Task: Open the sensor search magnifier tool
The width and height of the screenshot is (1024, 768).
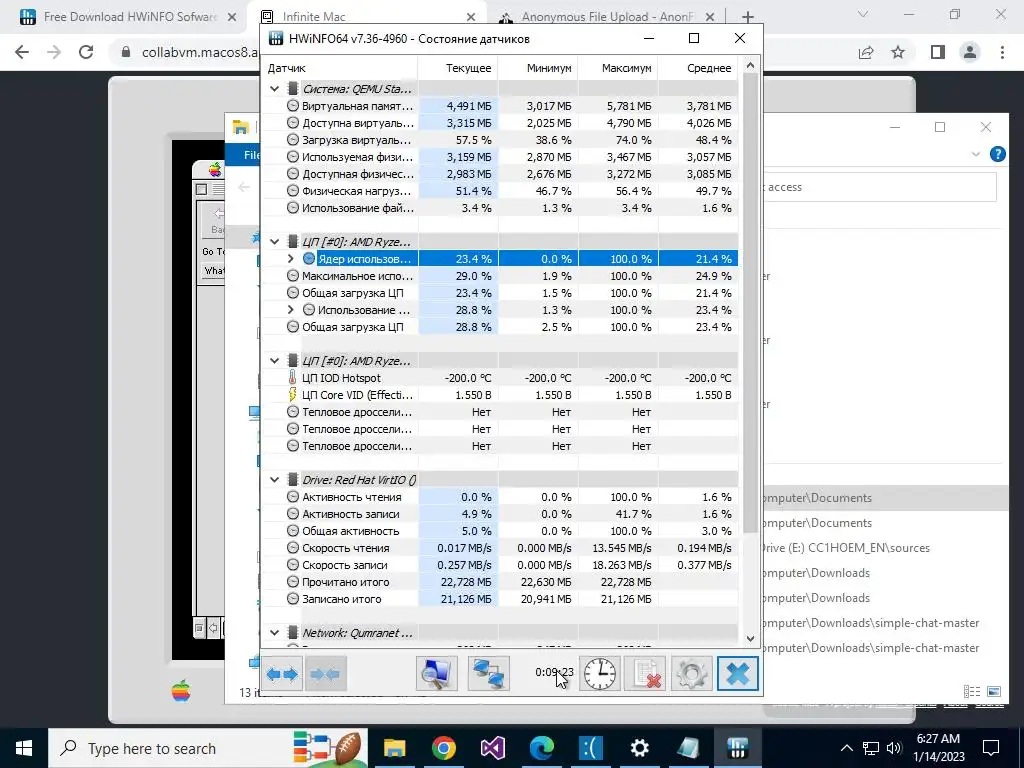Action: pyautogui.click(x=436, y=673)
